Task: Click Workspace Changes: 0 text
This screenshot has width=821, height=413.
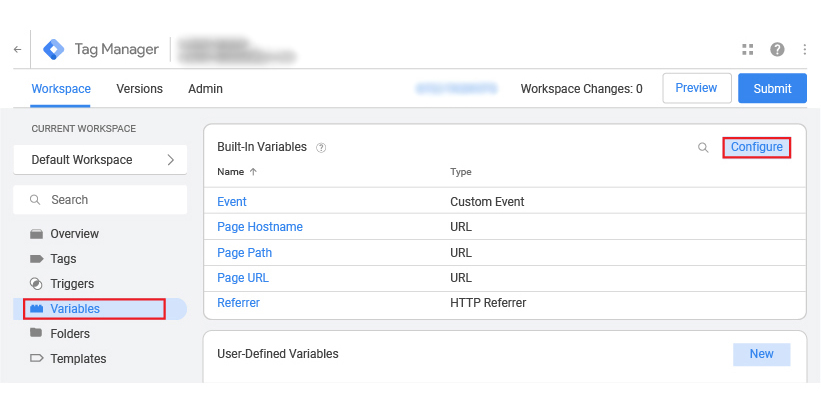Action: 581,89
